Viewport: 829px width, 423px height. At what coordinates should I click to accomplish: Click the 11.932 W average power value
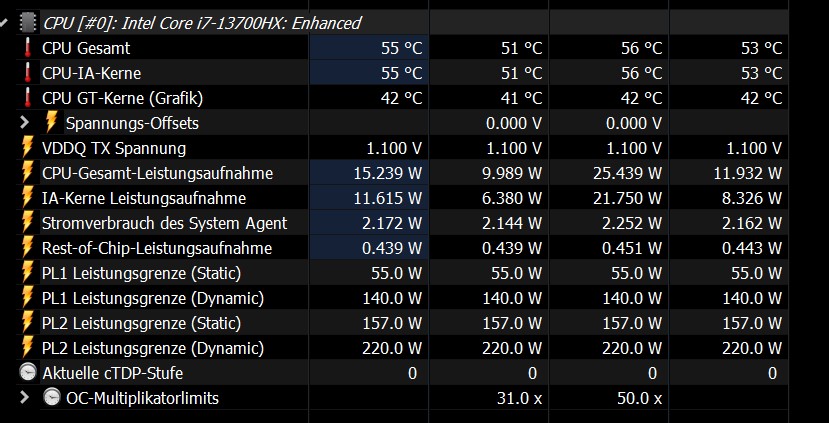[x=748, y=173]
